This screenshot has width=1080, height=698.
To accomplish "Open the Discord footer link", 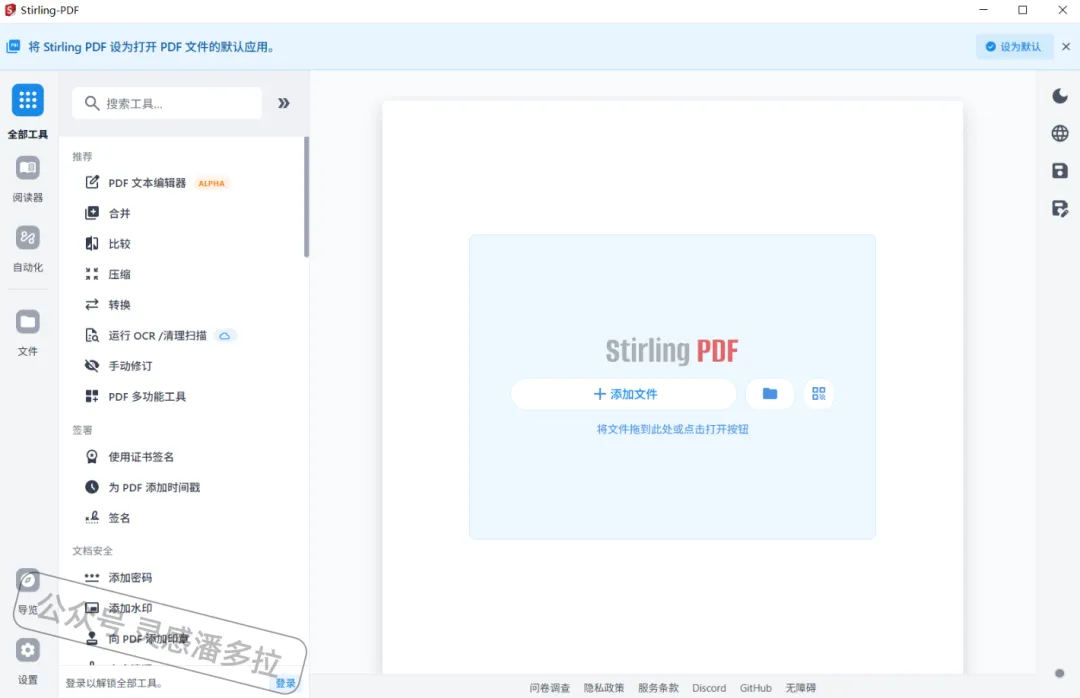I will pyautogui.click(x=709, y=688).
